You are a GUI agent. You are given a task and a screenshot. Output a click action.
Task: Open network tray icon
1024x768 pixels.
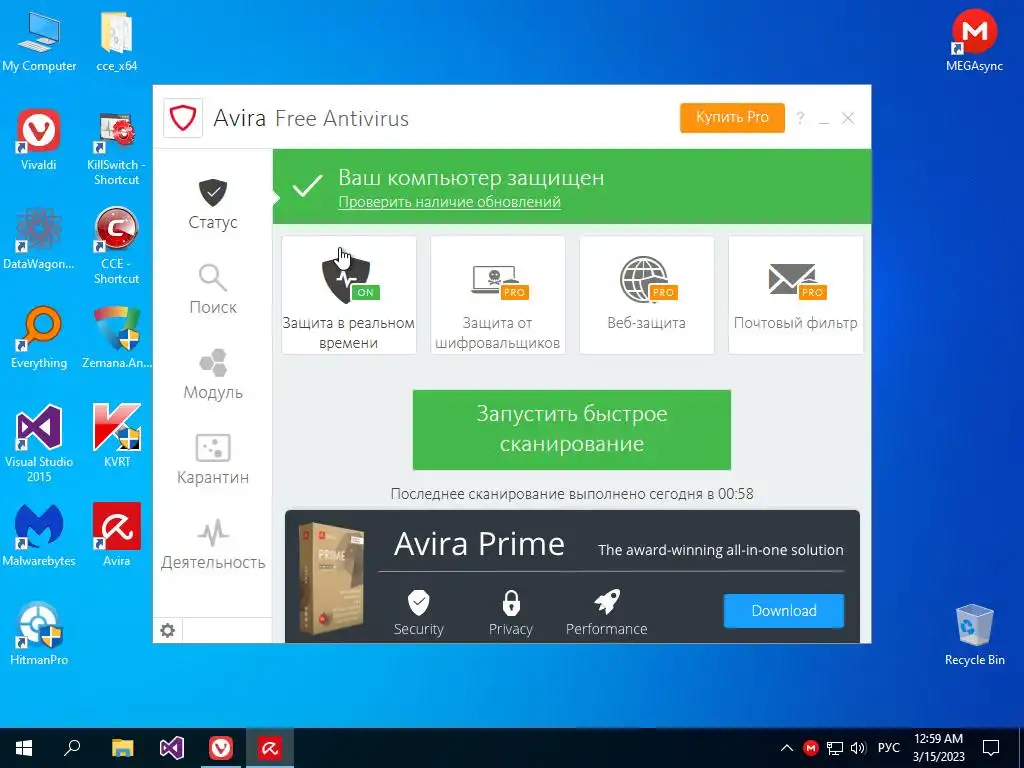(x=835, y=748)
